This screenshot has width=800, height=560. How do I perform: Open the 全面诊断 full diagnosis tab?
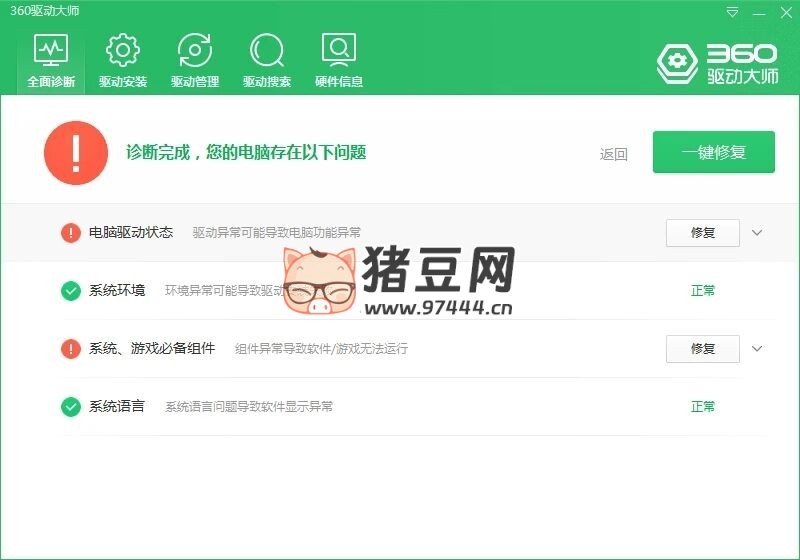click(50, 61)
